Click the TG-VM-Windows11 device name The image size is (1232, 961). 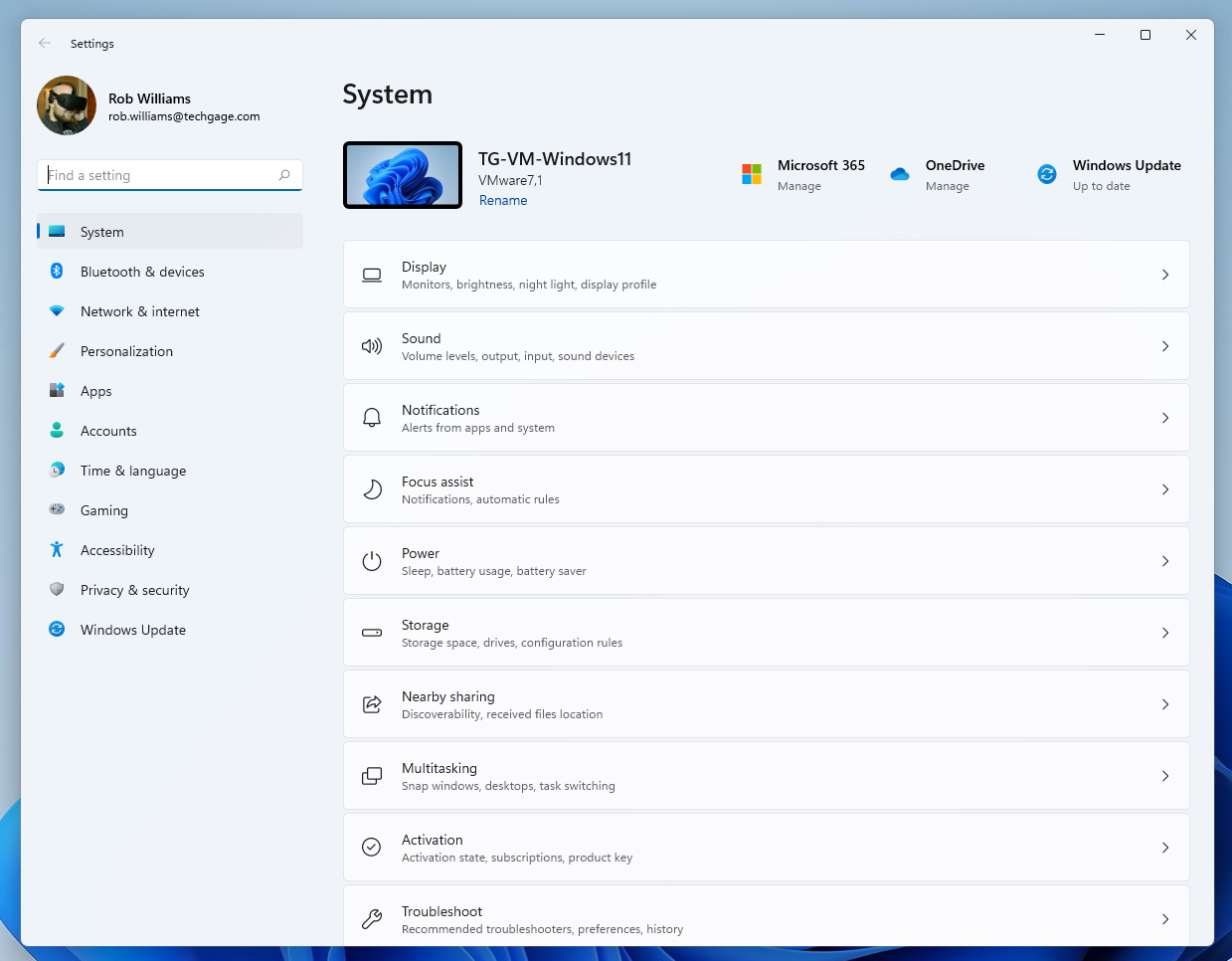coord(555,159)
